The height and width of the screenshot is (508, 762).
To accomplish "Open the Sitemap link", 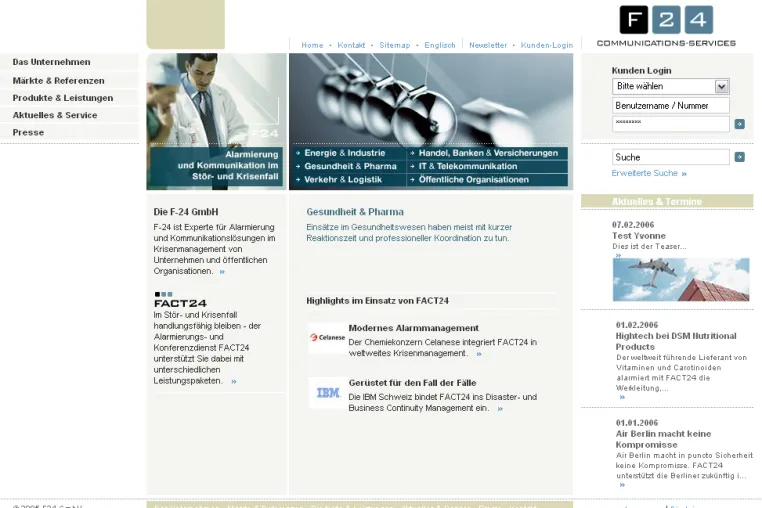I will 395,45.
